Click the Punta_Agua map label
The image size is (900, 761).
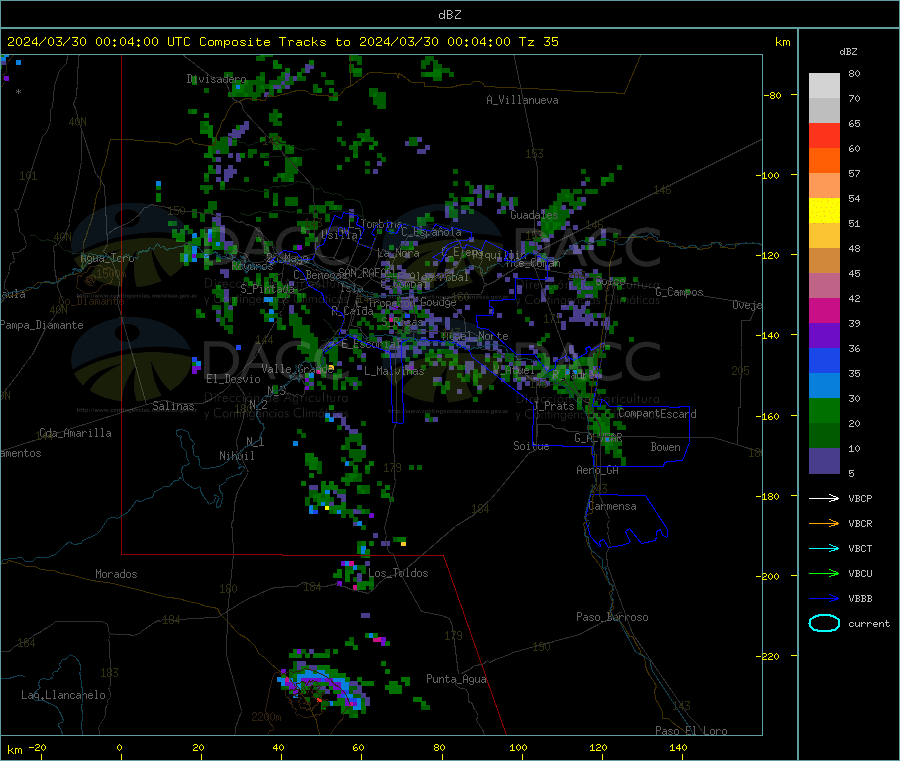point(456,680)
